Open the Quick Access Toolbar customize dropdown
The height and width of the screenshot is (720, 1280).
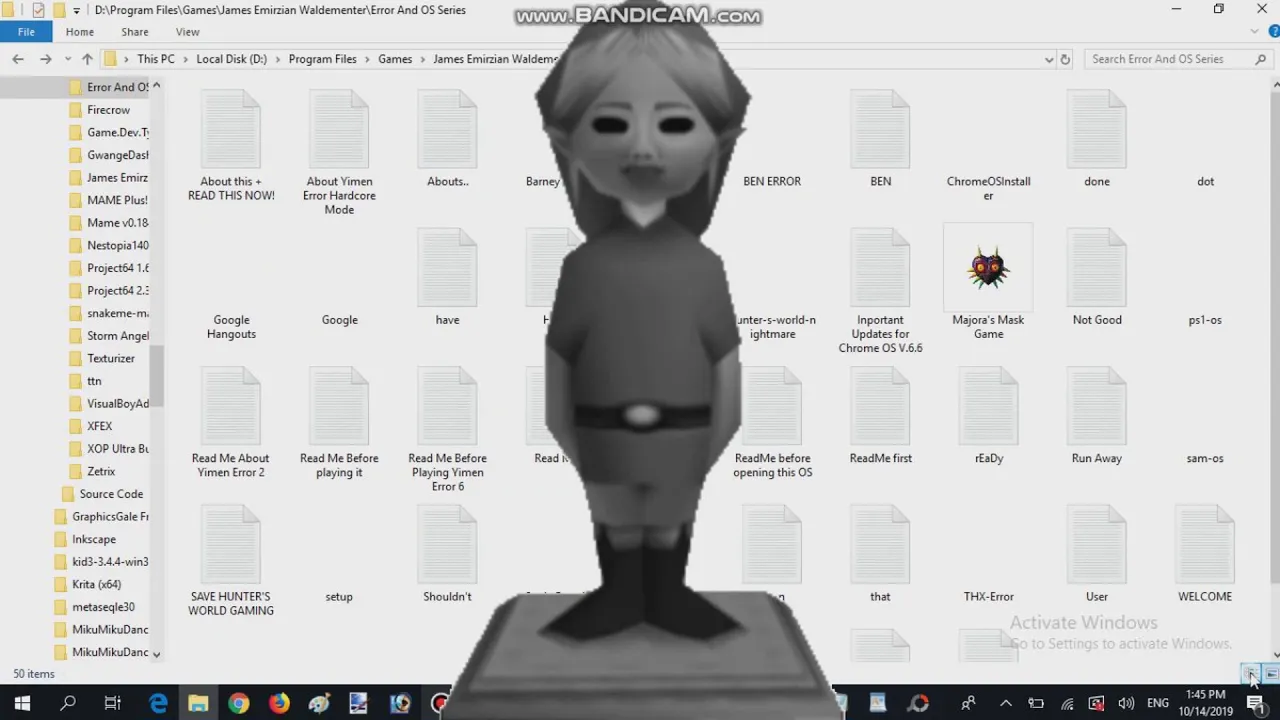click(x=77, y=11)
